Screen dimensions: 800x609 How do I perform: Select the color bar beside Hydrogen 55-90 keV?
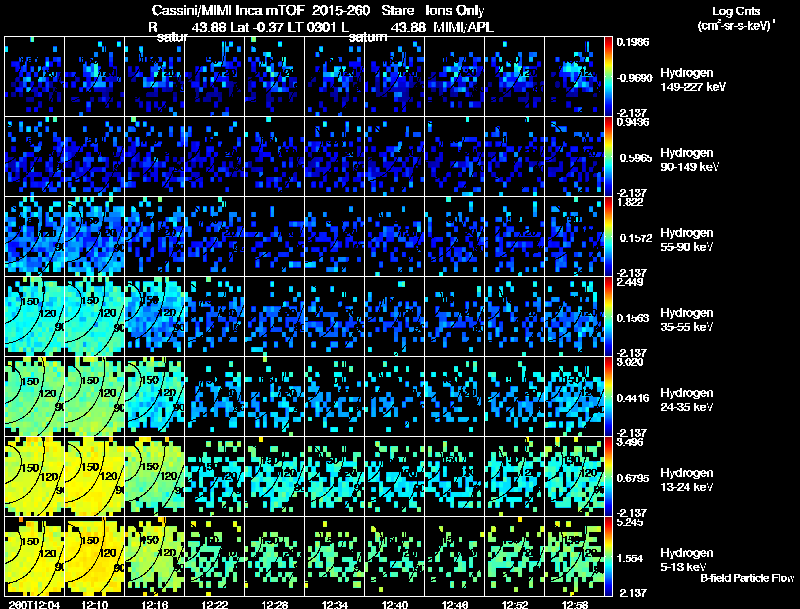tap(608, 237)
